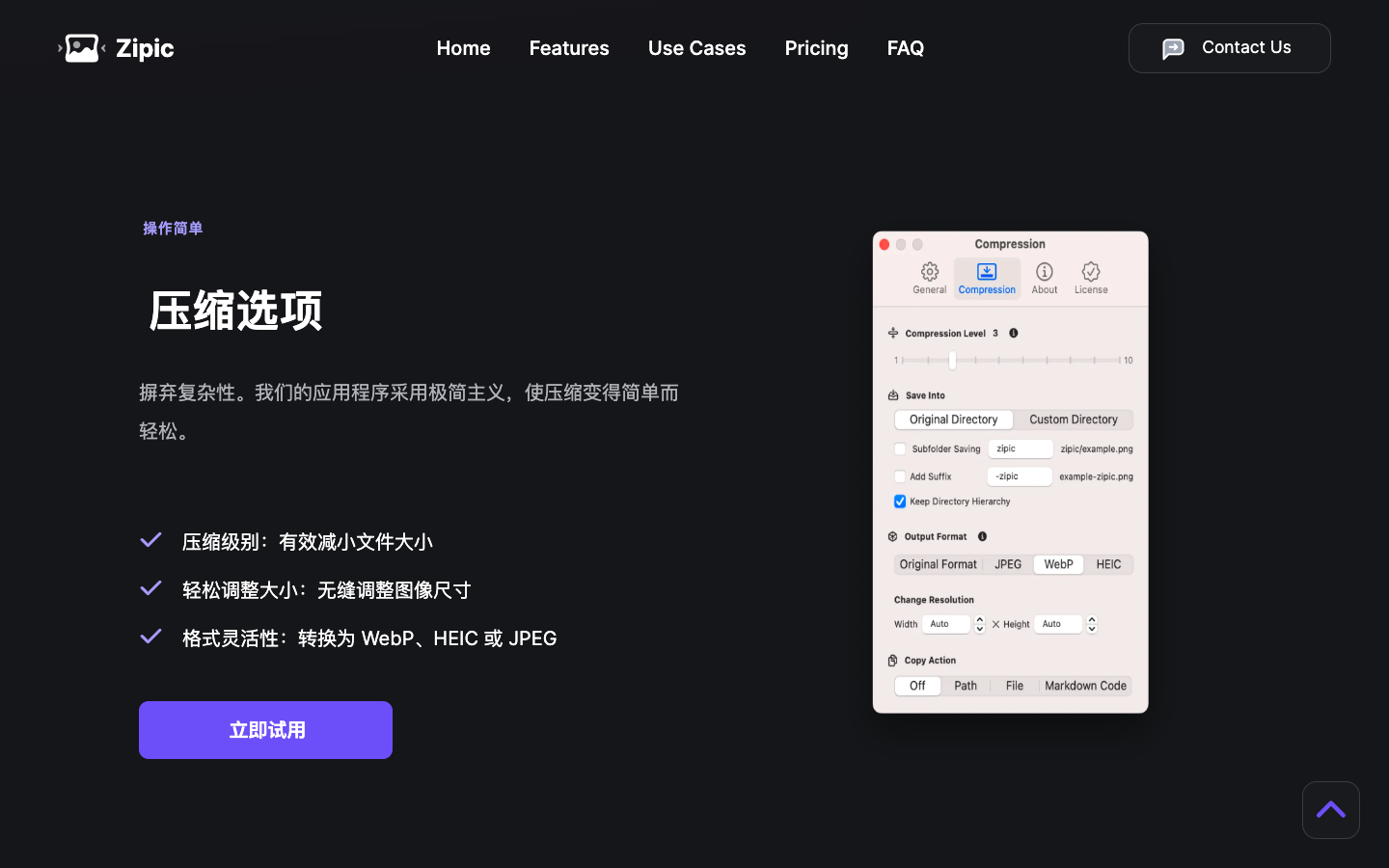The height and width of the screenshot is (868, 1389).
Task: Click the 立即试用 button
Action: pos(265,730)
